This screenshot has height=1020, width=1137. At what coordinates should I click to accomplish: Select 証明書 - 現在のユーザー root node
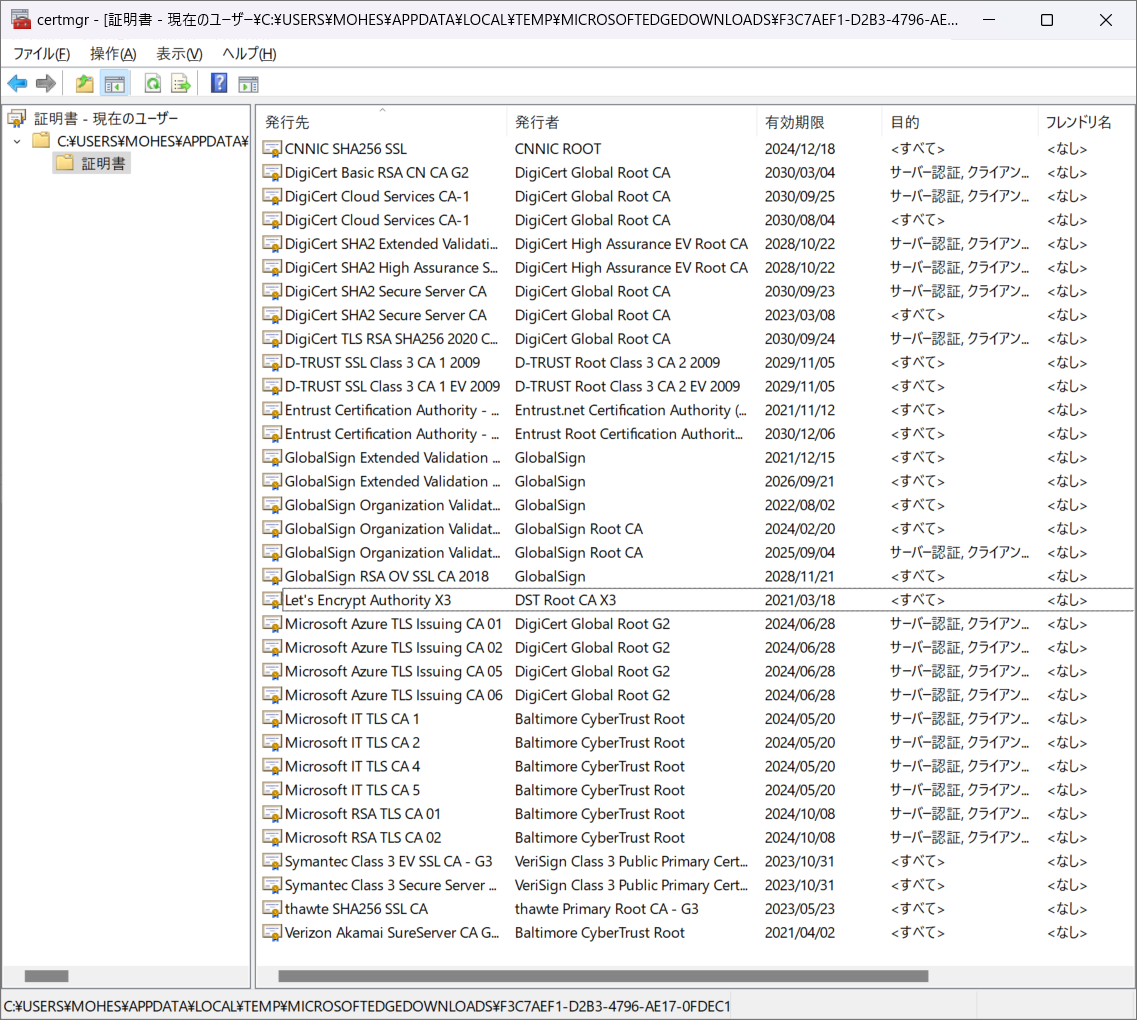point(106,118)
